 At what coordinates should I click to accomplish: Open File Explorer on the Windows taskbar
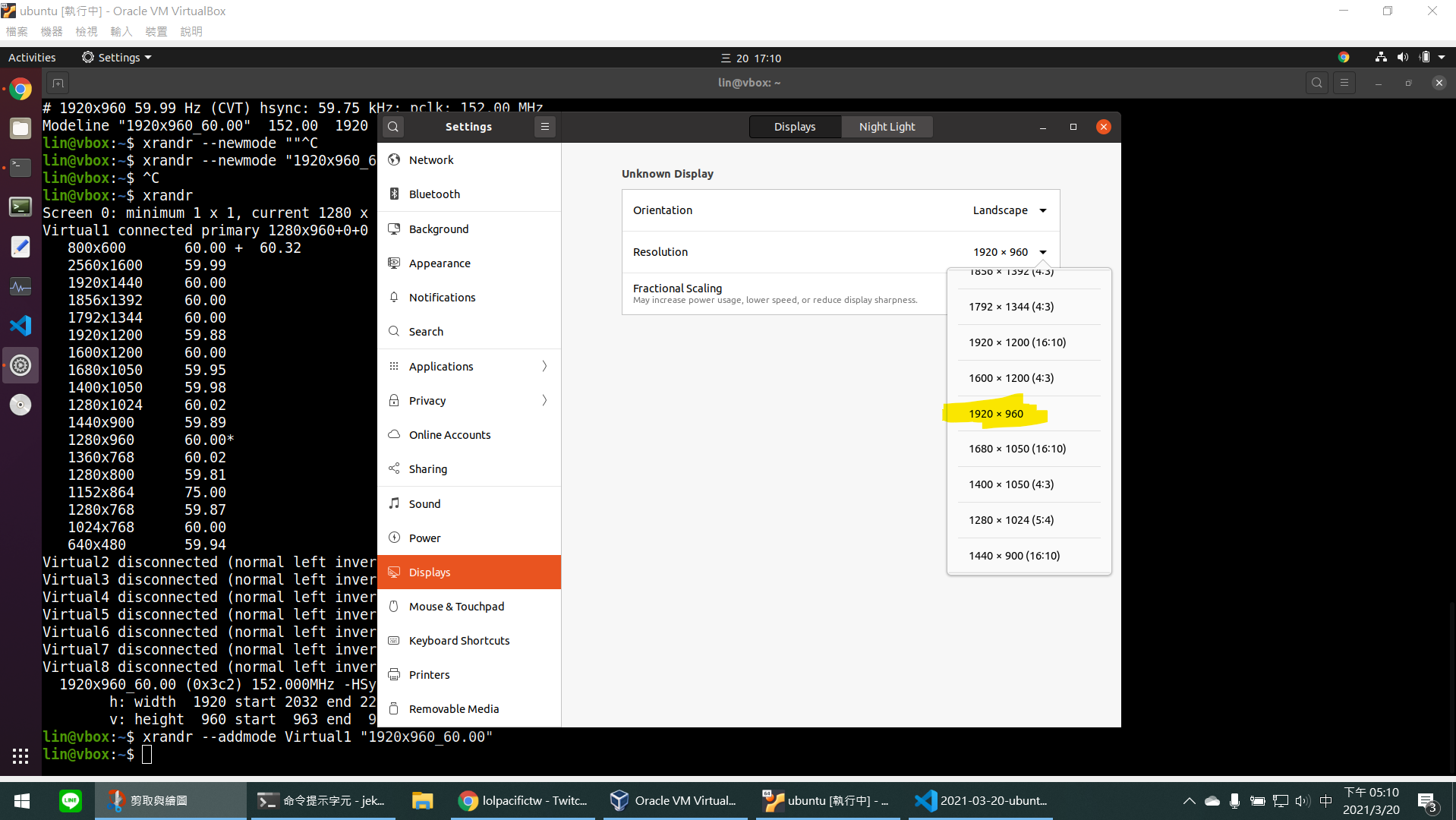[x=422, y=800]
